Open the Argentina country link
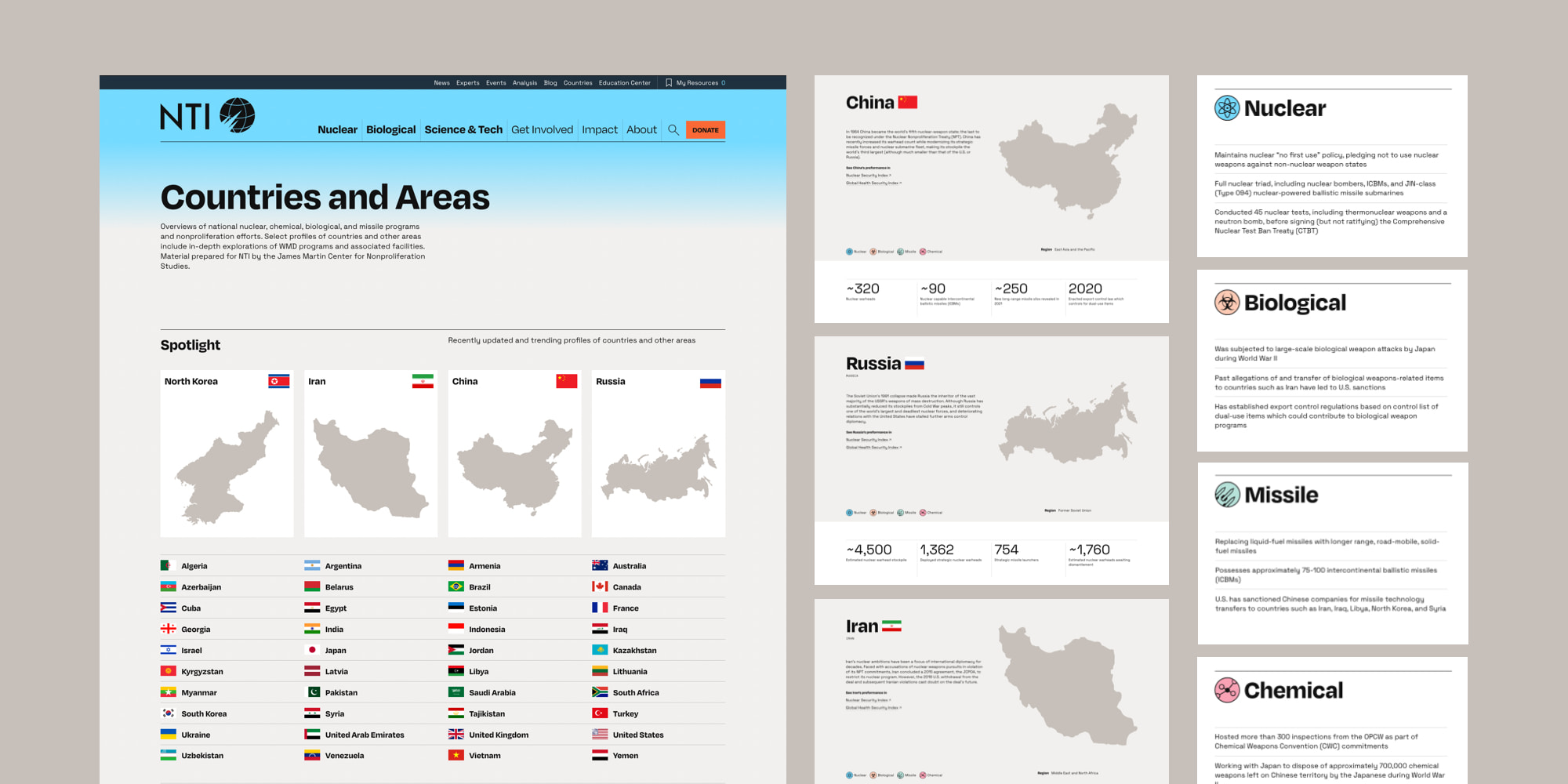1568x784 pixels. coord(343,566)
